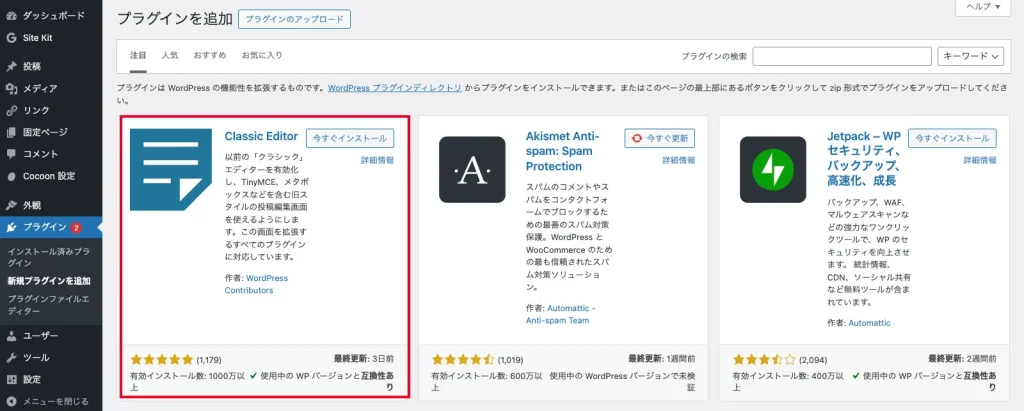Open 詳細情報 for Akismet

click(x=679, y=160)
